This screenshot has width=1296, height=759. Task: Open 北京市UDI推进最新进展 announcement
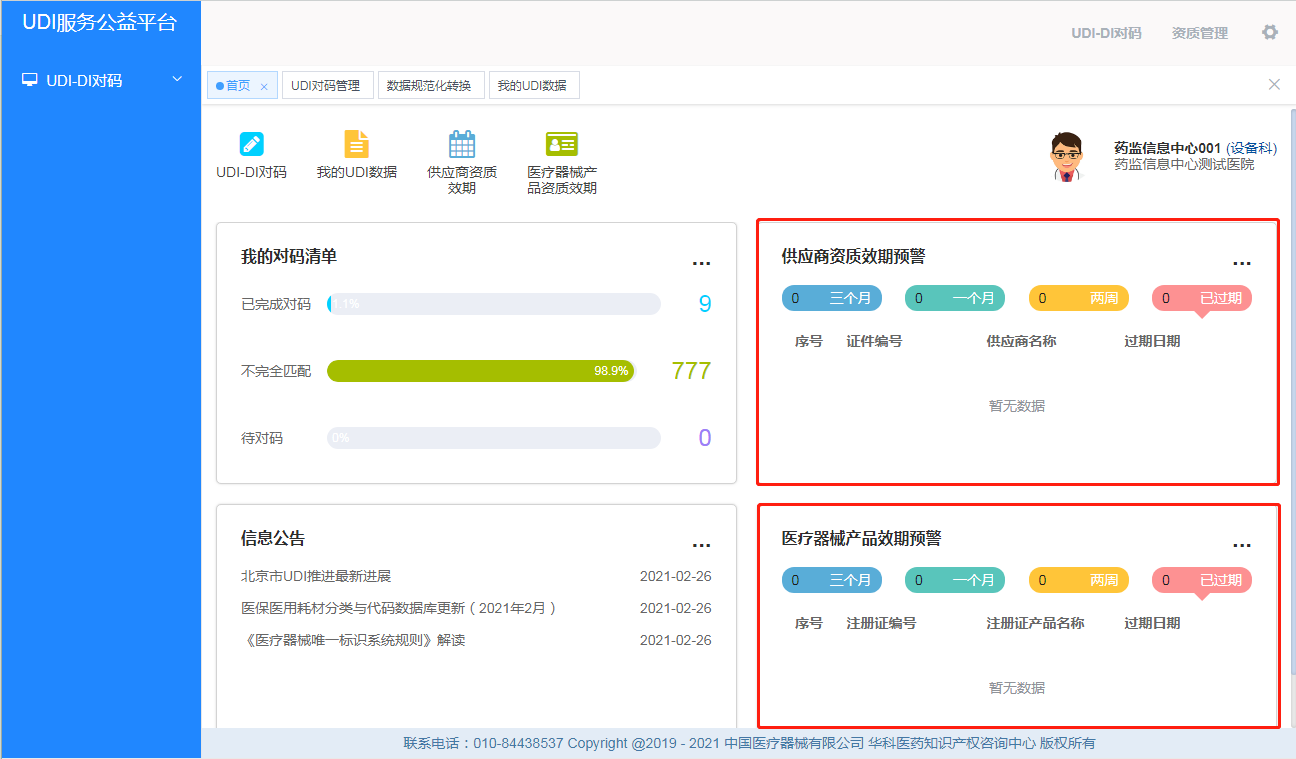tap(316, 576)
